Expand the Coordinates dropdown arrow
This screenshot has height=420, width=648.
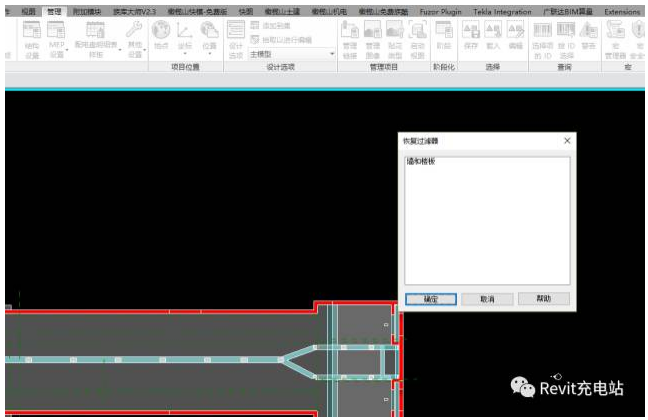[x=185, y=54]
